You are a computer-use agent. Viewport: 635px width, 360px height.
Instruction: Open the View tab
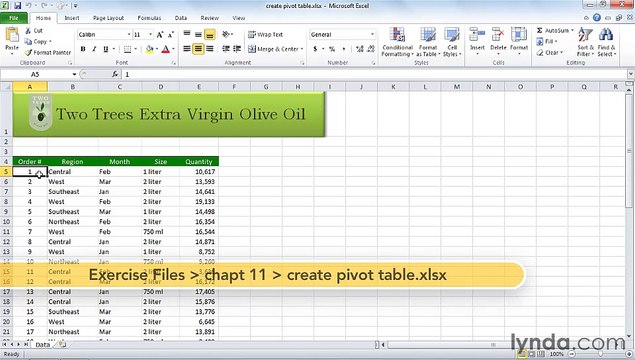click(x=239, y=18)
